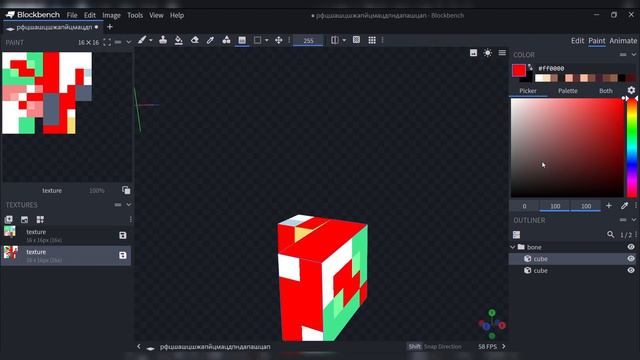Image resolution: width=640 pixels, height=360 pixels.
Task: Select the Move Layer tool
Action: (279, 40)
